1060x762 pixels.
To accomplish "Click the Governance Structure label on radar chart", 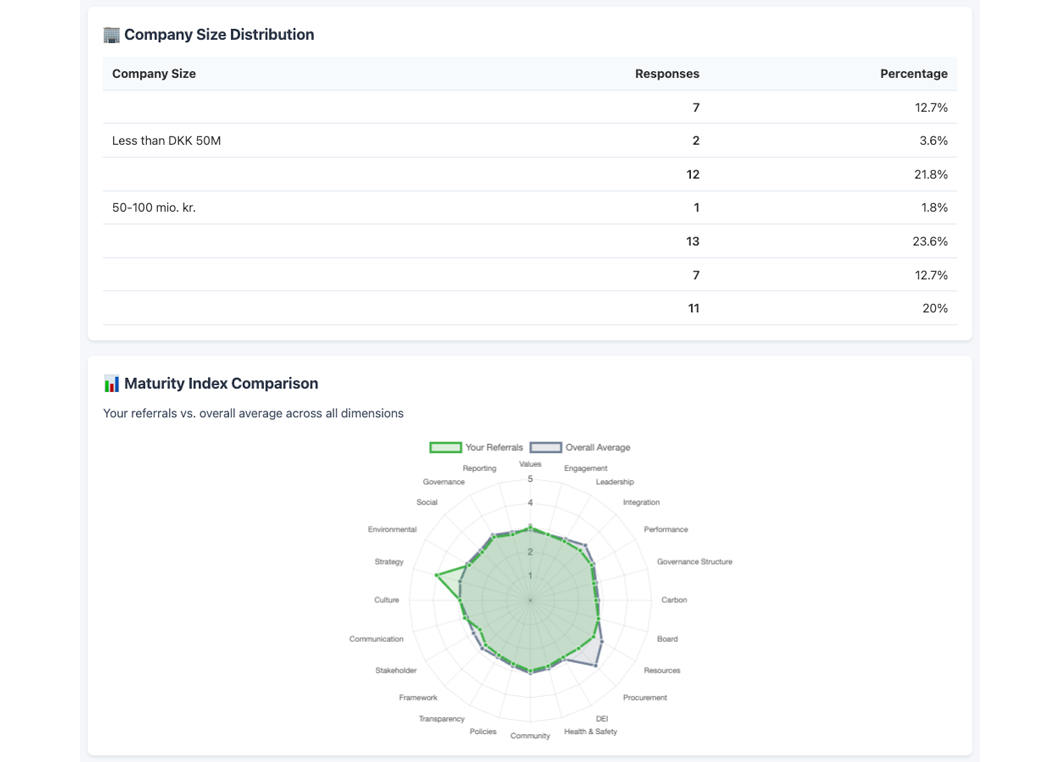I will pos(694,562).
